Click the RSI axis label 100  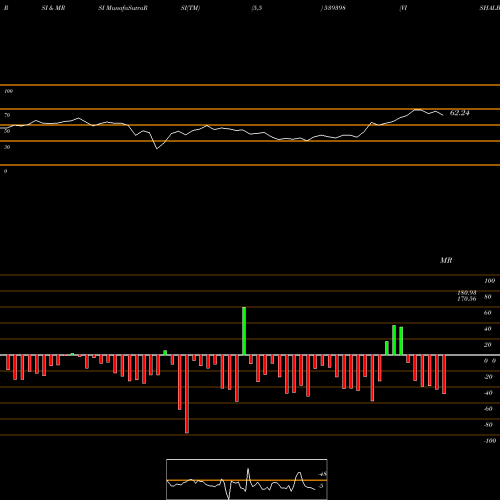click(x=8, y=91)
